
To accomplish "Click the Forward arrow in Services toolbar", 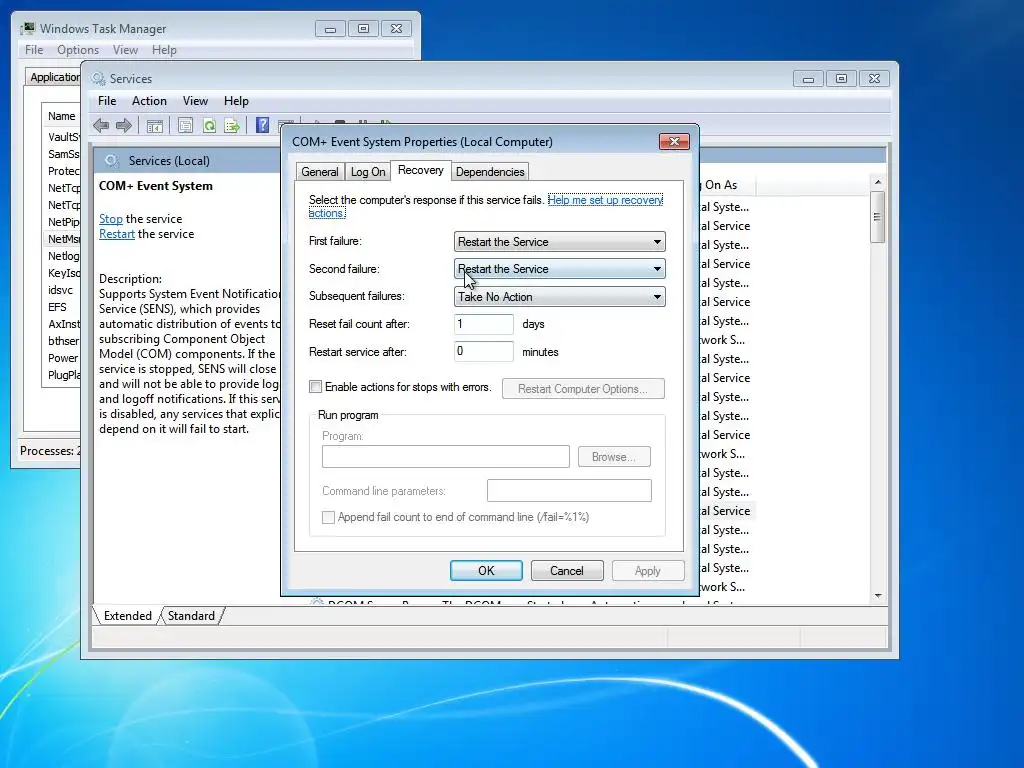I will 124,125.
